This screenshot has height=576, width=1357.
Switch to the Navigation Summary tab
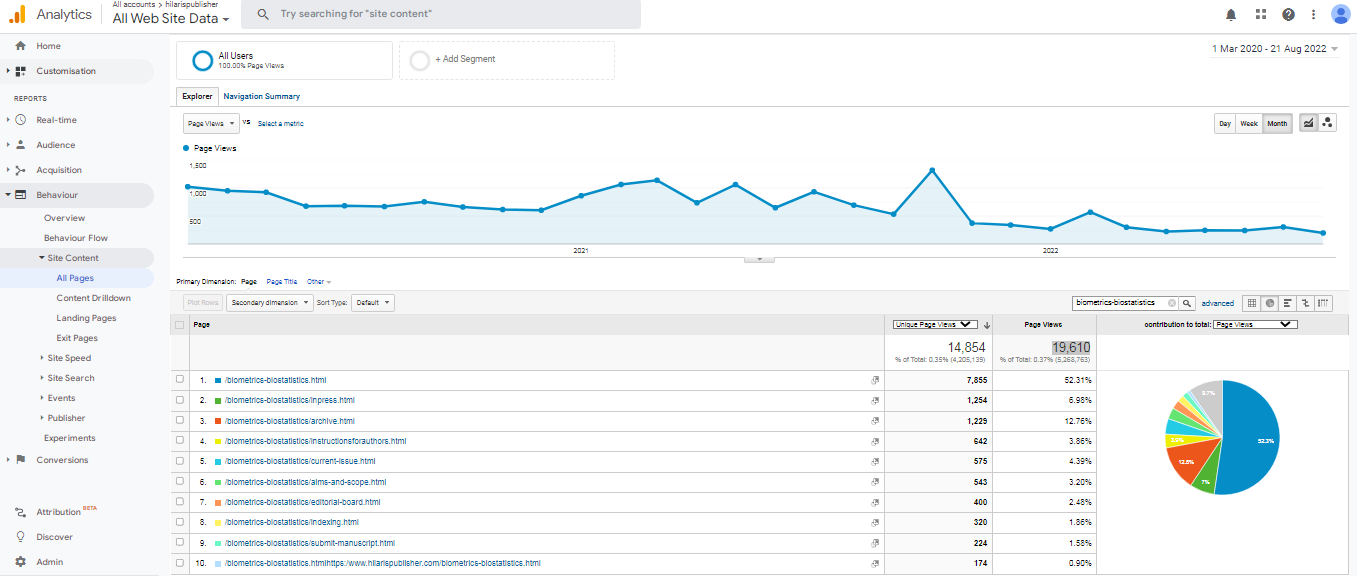(261, 97)
